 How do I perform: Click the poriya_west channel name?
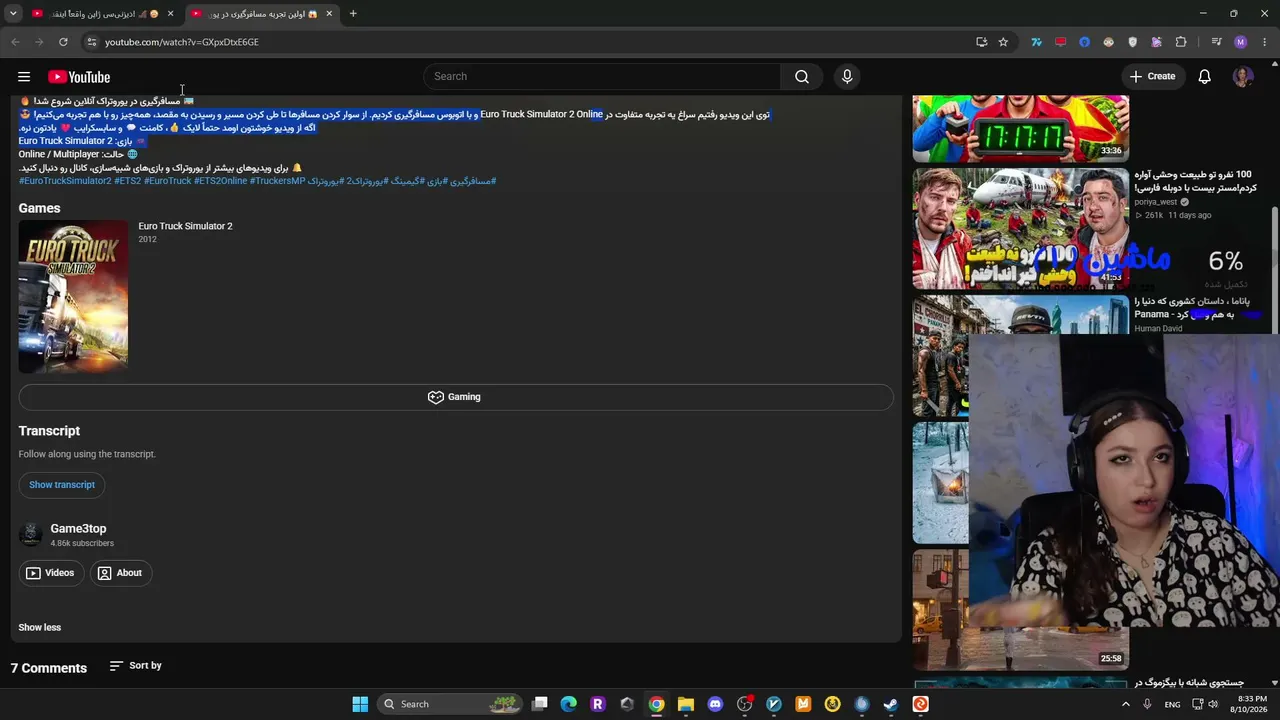1156,202
